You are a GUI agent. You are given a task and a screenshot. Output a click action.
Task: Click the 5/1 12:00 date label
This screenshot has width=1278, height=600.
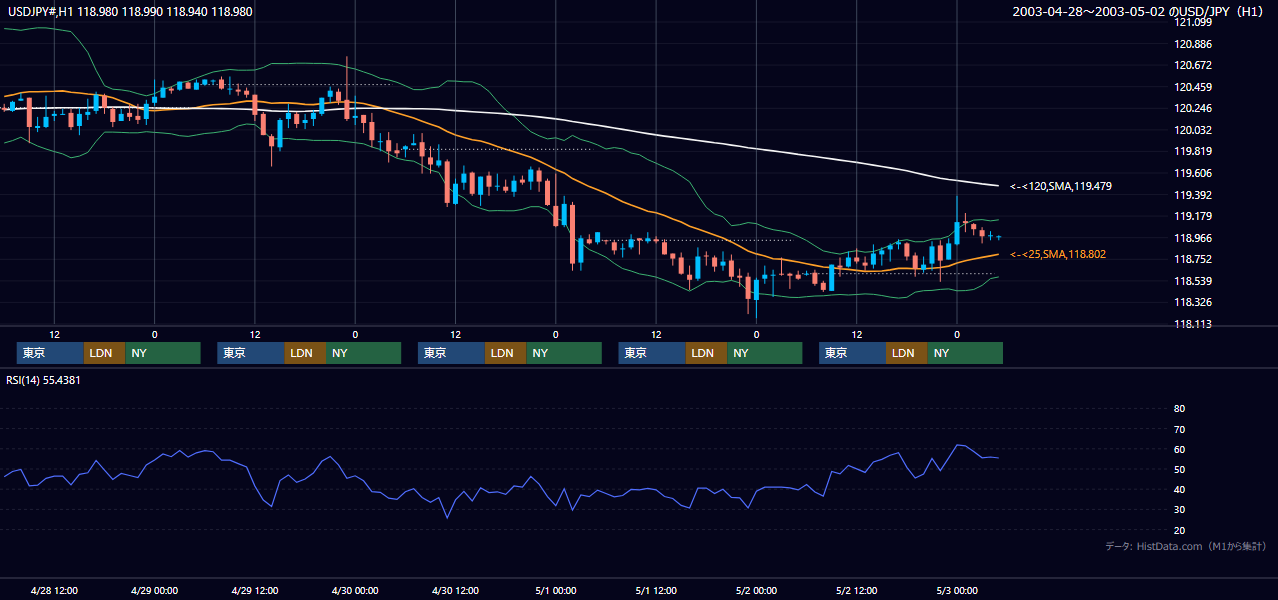[x=656, y=590]
